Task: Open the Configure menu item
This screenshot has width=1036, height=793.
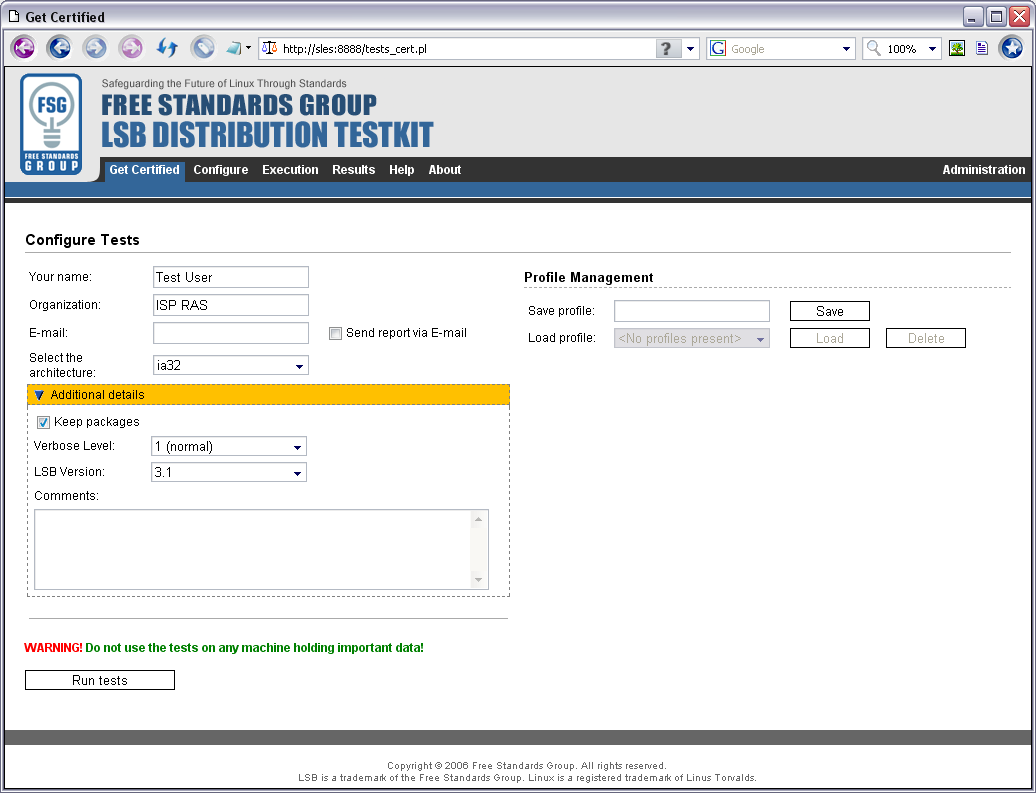Action: pos(221,170)
